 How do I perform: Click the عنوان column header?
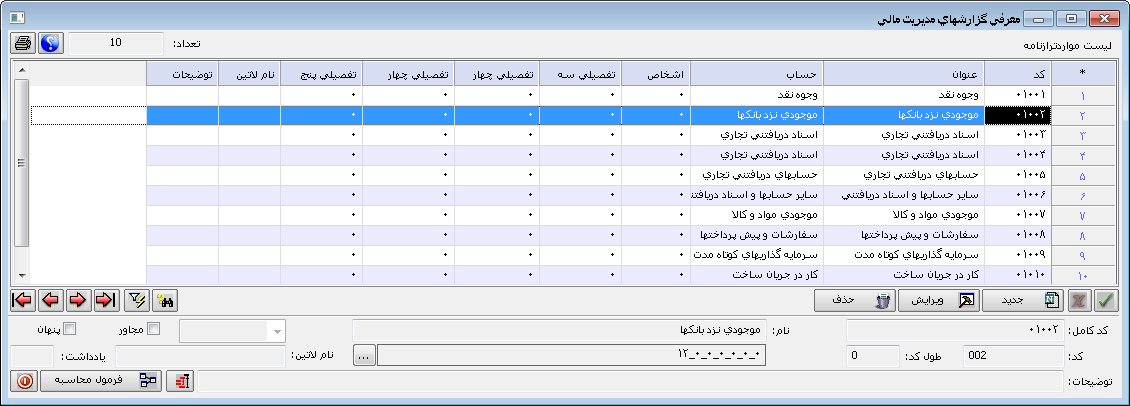pos(904,73)
